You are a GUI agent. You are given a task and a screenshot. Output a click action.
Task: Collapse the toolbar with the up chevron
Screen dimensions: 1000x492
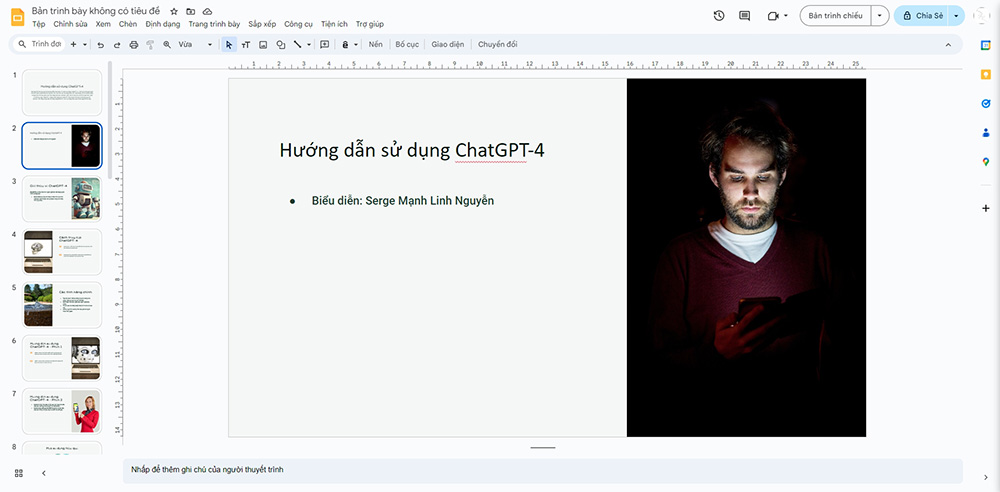coord(948,45)
